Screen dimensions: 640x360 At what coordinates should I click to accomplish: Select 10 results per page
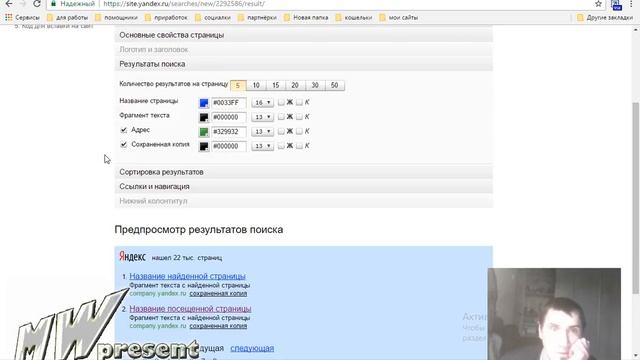click(256, 85)
